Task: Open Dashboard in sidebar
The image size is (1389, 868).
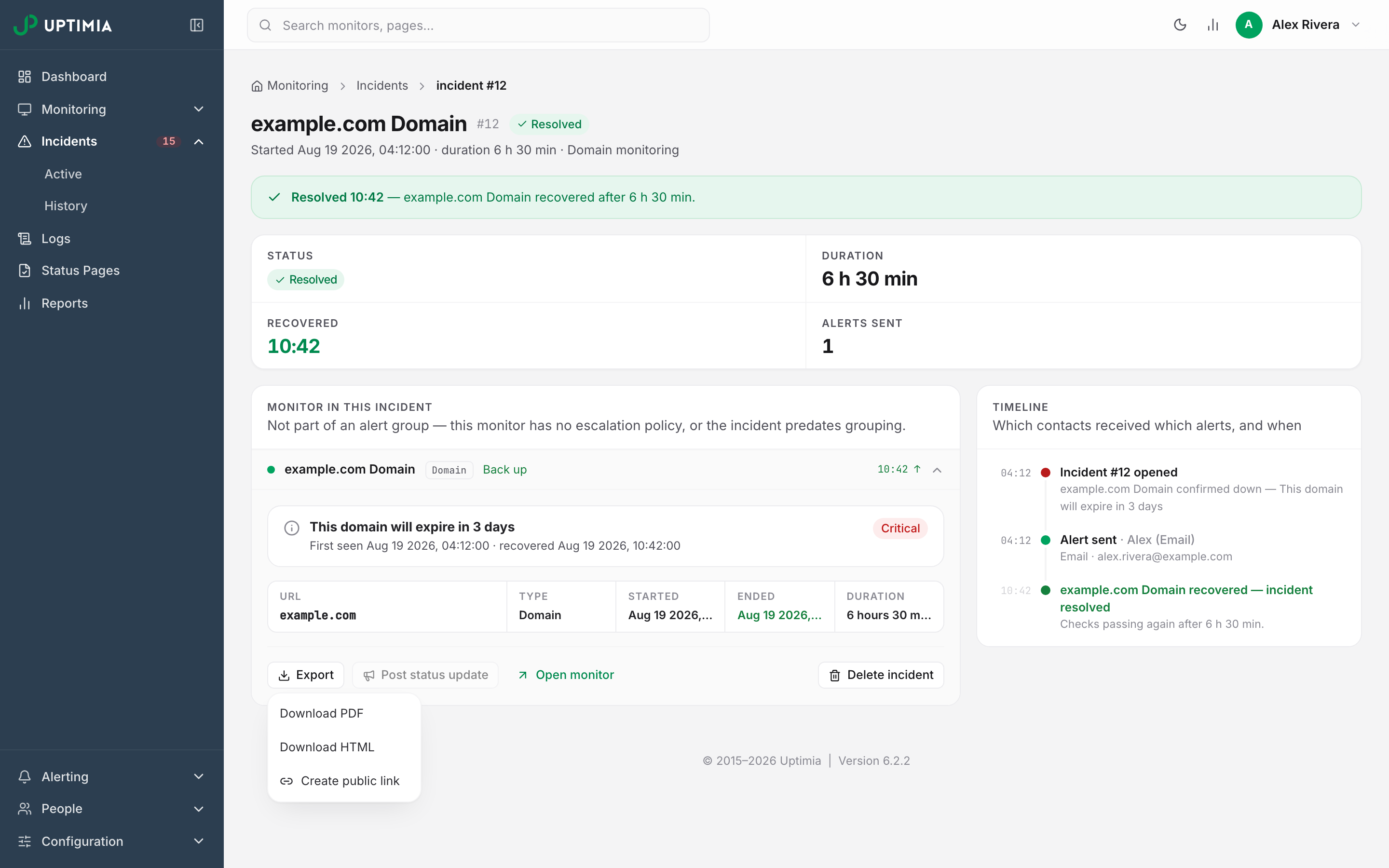Action: click(112, 77)
